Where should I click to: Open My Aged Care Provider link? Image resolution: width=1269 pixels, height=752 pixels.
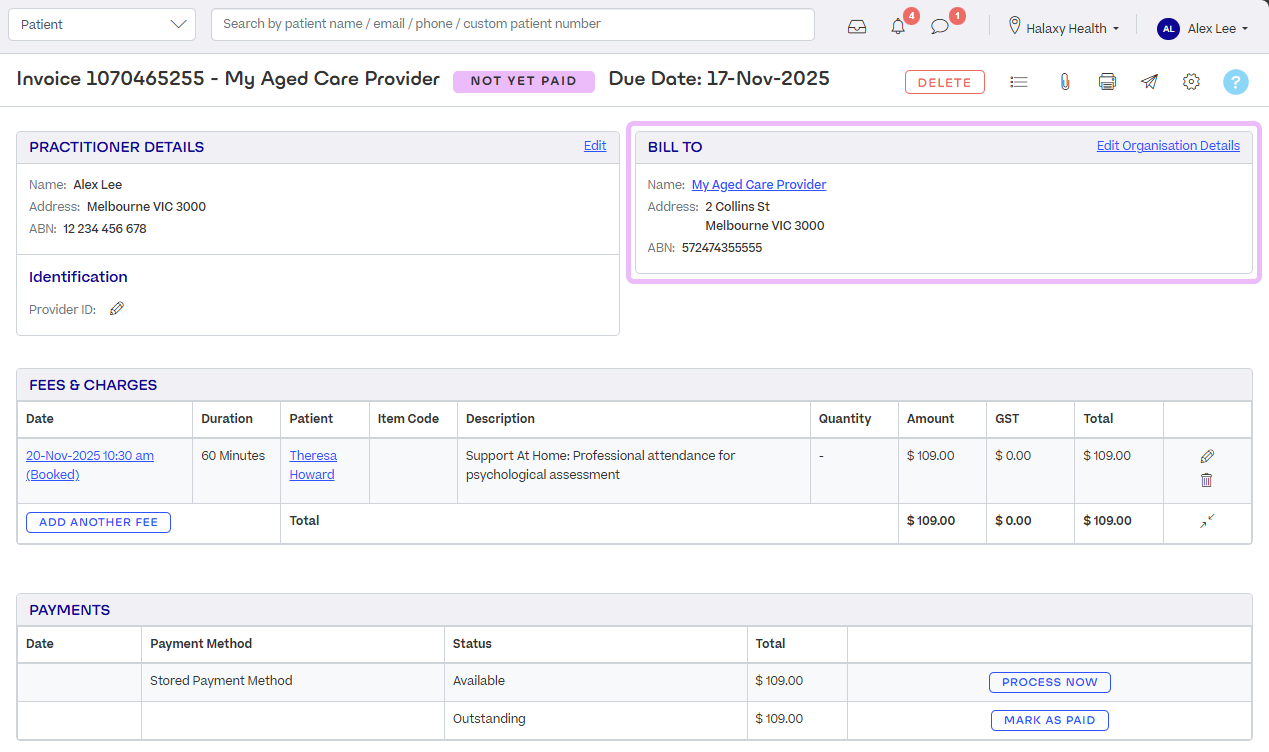point(759,184)
